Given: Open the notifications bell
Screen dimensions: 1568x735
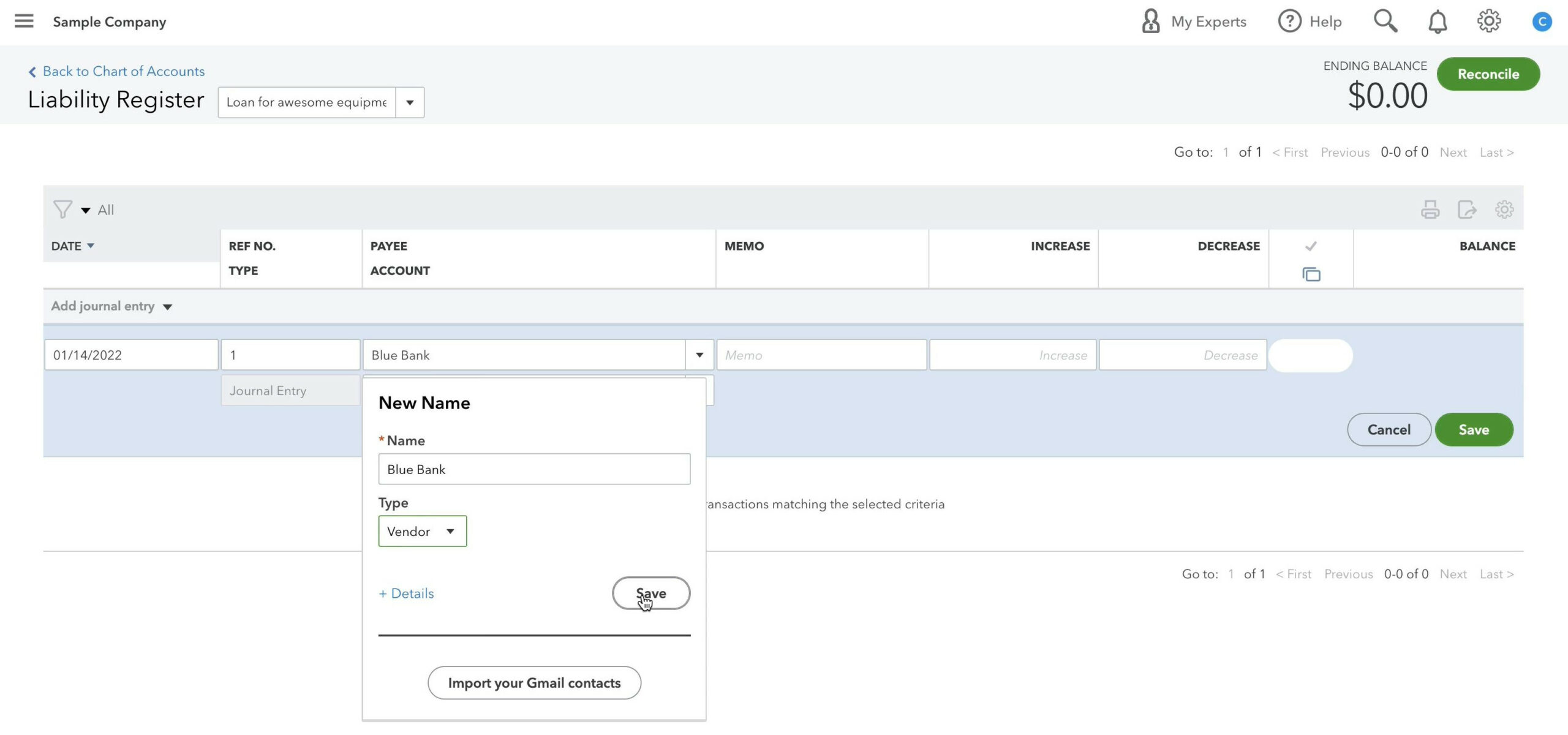Looking at the screenshot, I should 1438,22.
